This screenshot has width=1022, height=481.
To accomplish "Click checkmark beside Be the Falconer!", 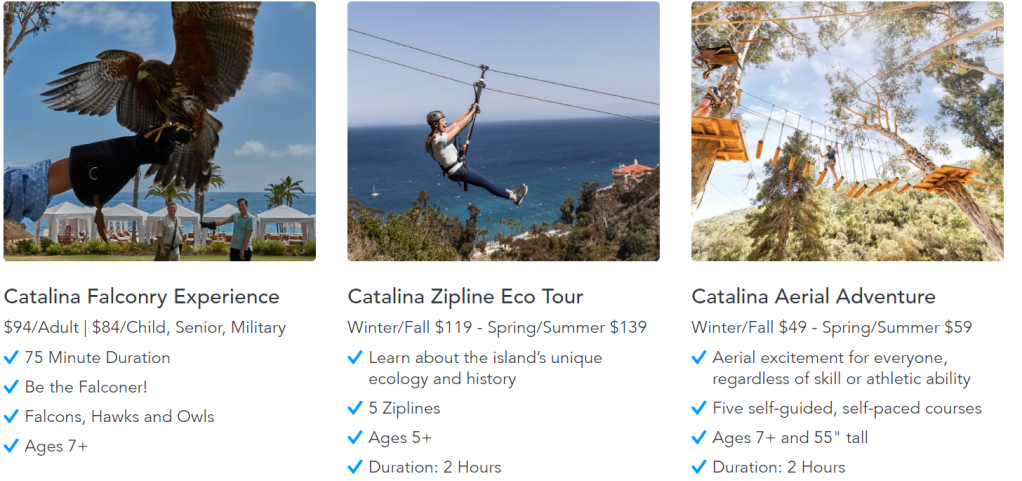I will [11, 387].
